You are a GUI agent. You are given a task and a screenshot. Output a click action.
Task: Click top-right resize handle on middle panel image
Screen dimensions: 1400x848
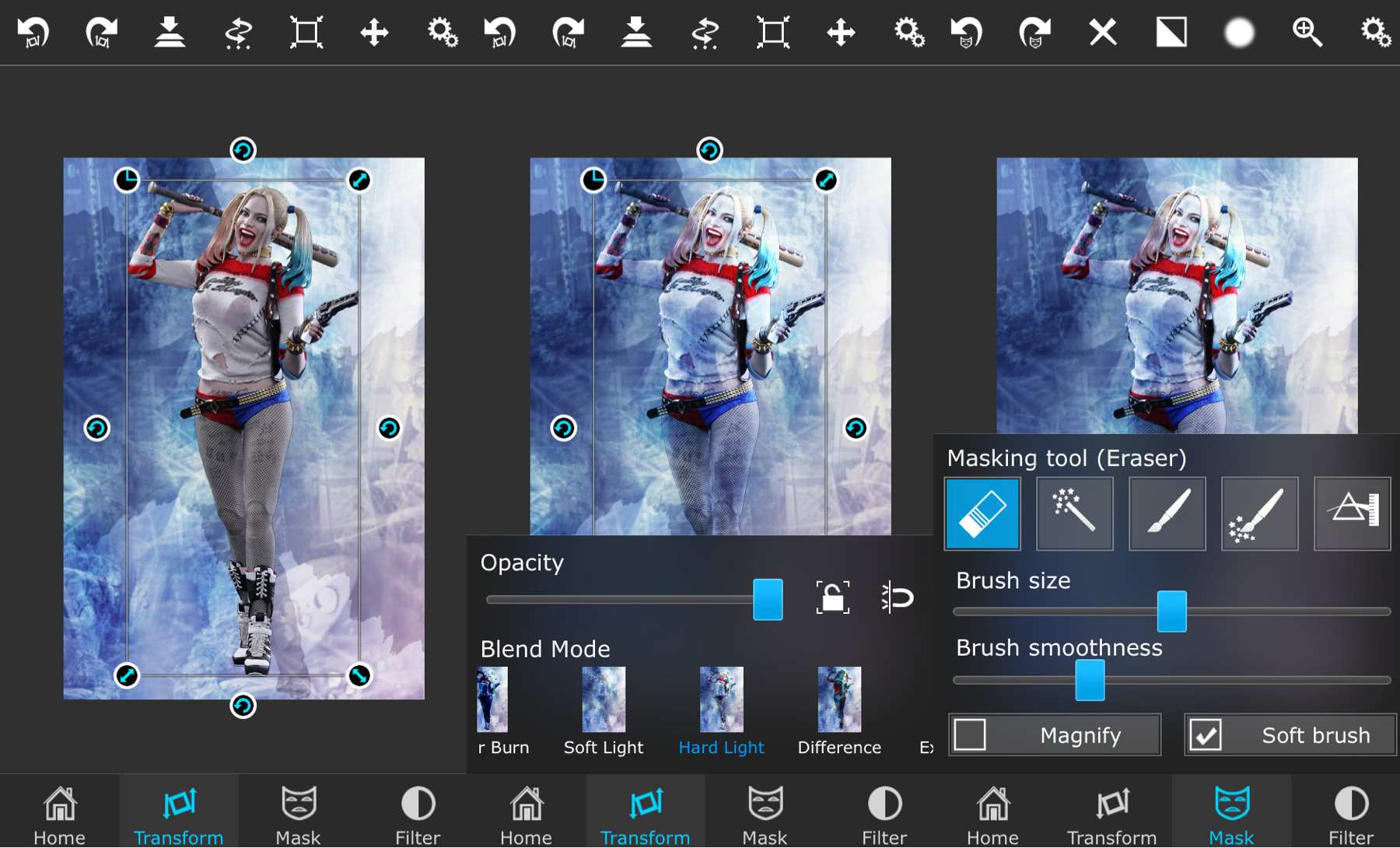click(825, 180)
